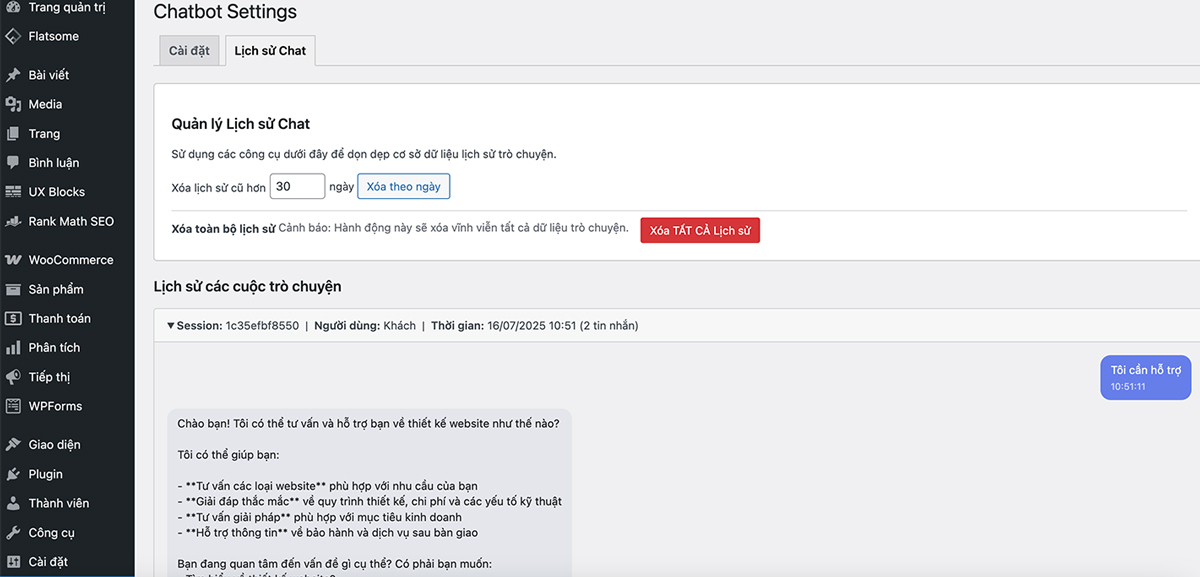Screen dimensions: 1200x577
Task: Collapse the Session 1c35efbf8550 triangle
Action: tap(171, 326)
